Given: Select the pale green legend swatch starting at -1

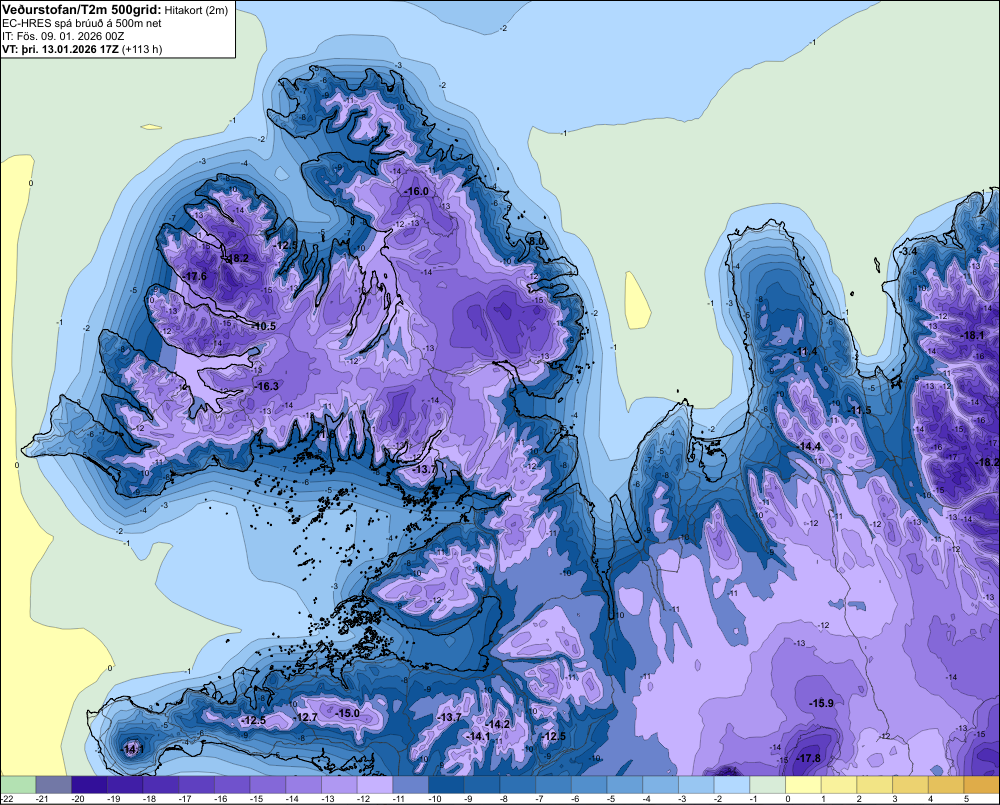Looking at the screenshot, I should click(768, 785).
